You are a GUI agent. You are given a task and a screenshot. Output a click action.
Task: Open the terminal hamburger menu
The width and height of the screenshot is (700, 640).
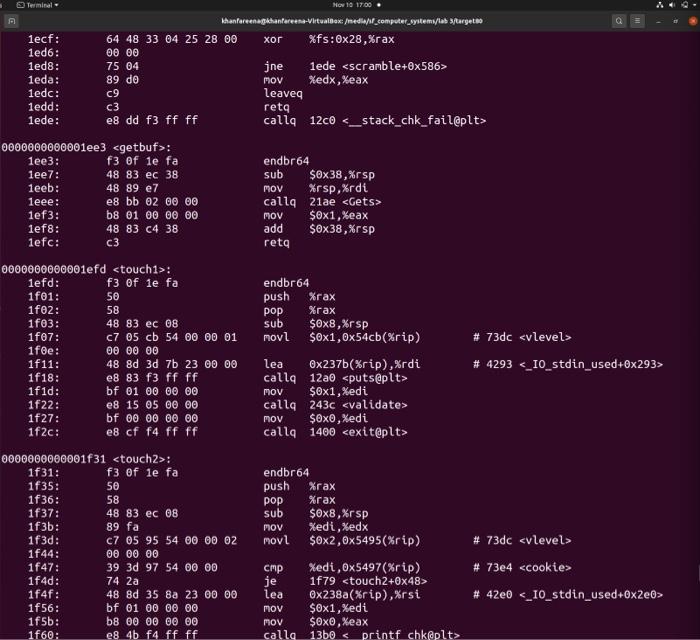638,21
